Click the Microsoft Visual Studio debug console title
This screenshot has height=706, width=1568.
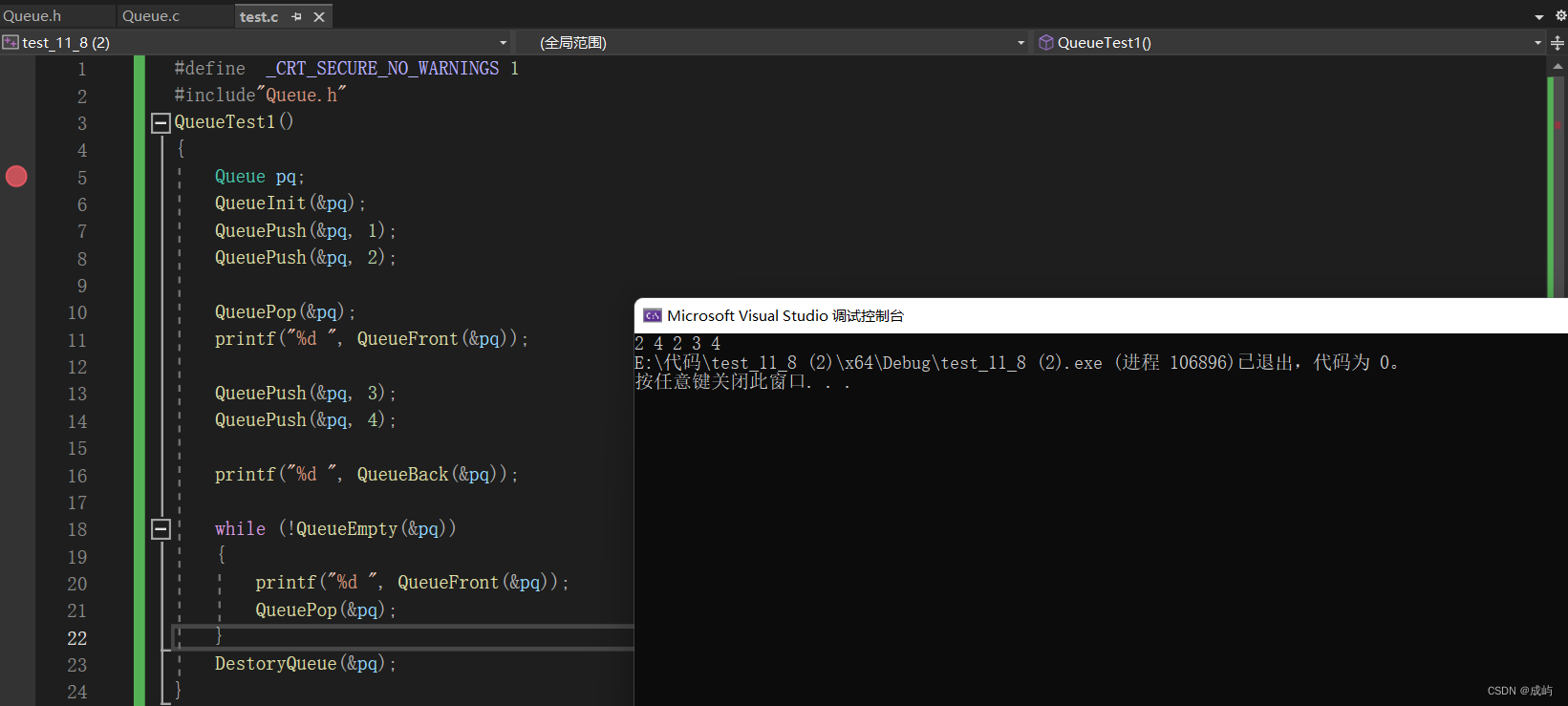coord(785,315)
